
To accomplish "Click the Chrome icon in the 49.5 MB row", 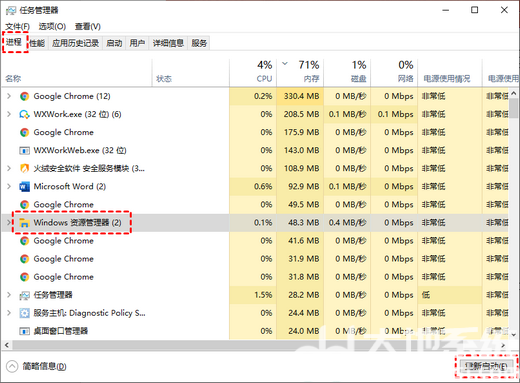I will coord(24,205).
